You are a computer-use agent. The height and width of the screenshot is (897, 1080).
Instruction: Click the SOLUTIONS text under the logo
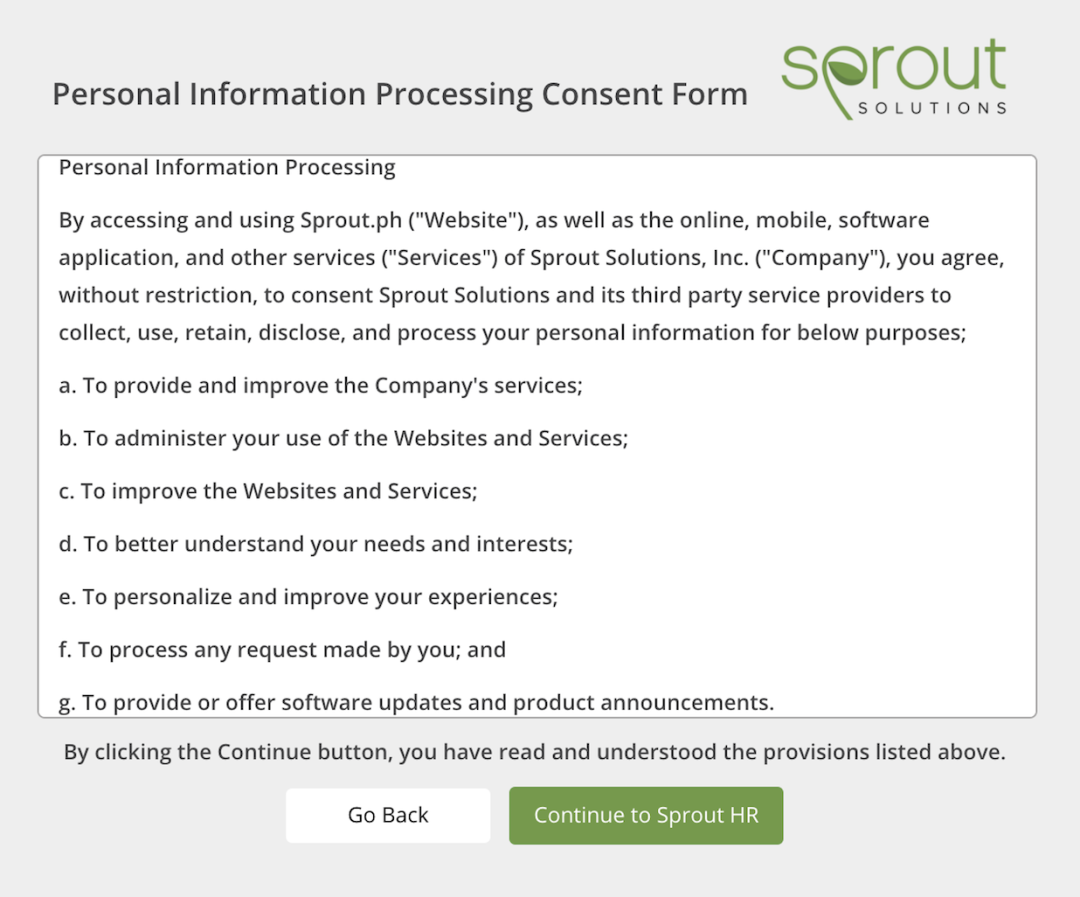point(933,108)
